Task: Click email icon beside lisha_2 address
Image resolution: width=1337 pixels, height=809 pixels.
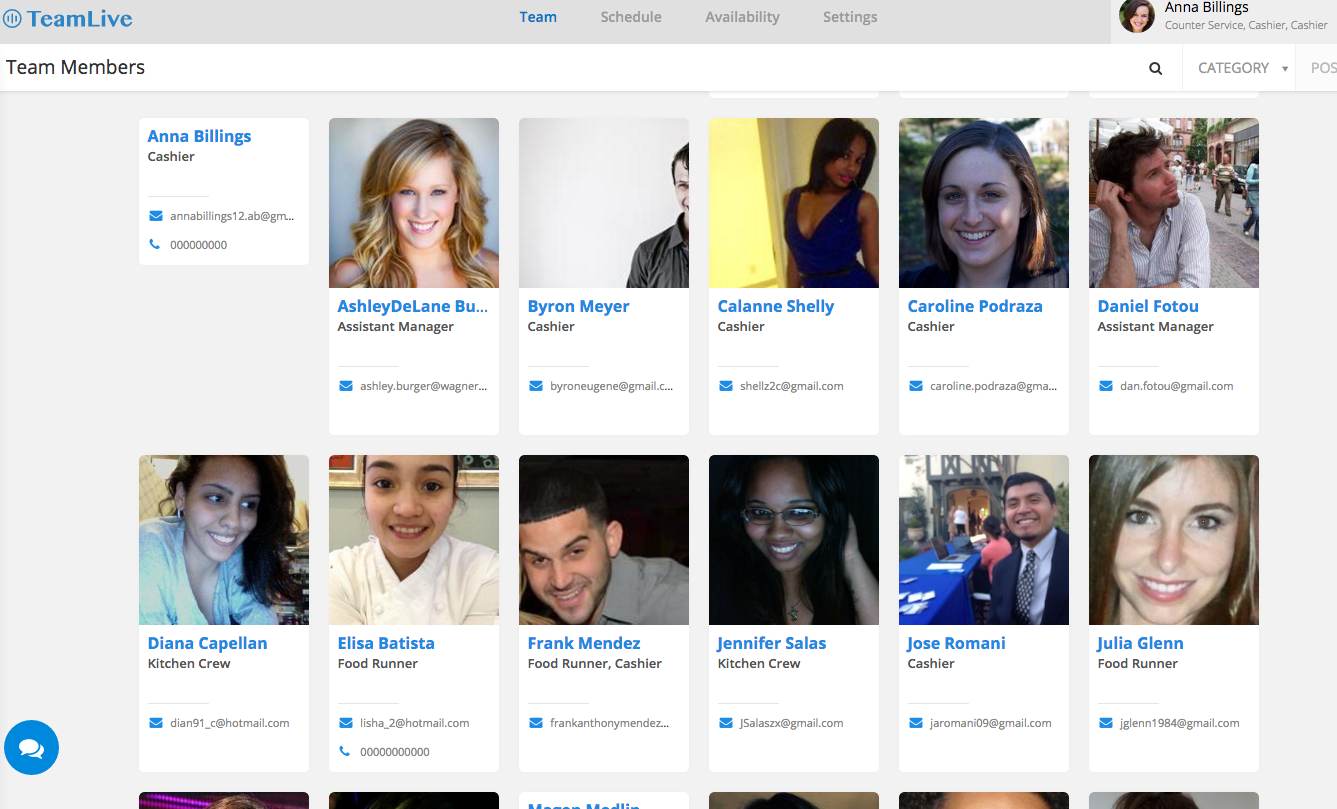Action: pos(345,723)
